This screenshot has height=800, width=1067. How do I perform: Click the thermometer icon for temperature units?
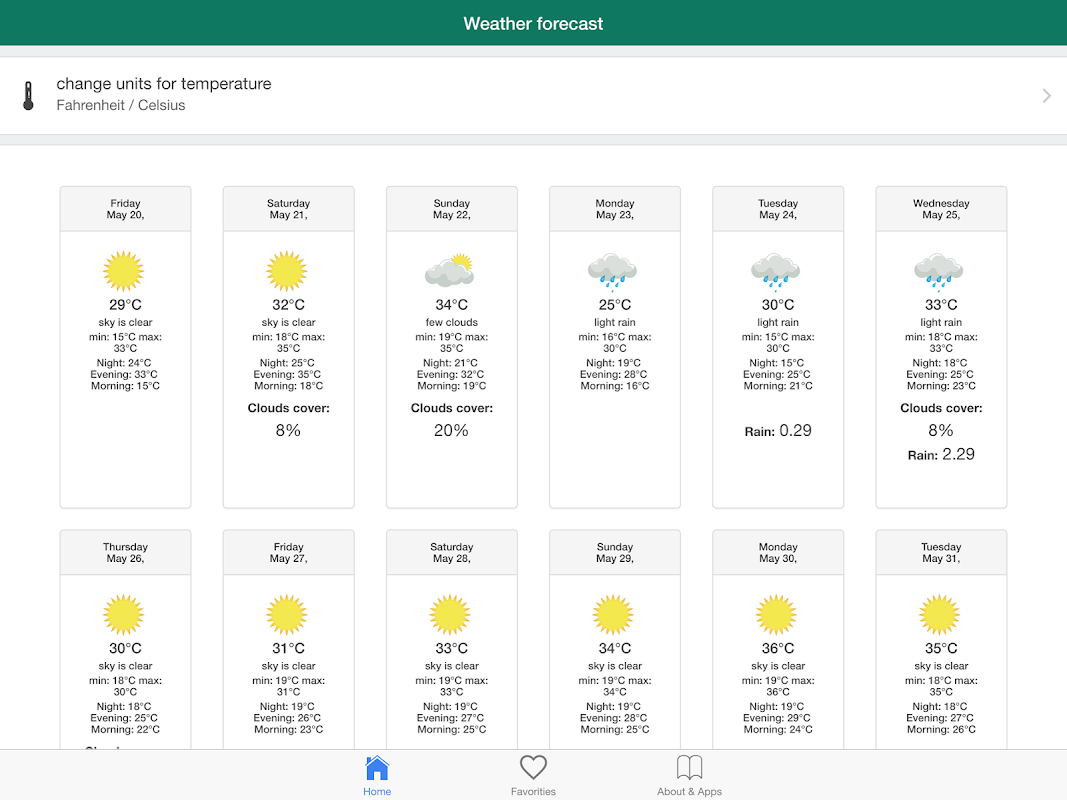click(x=28, y=96)
